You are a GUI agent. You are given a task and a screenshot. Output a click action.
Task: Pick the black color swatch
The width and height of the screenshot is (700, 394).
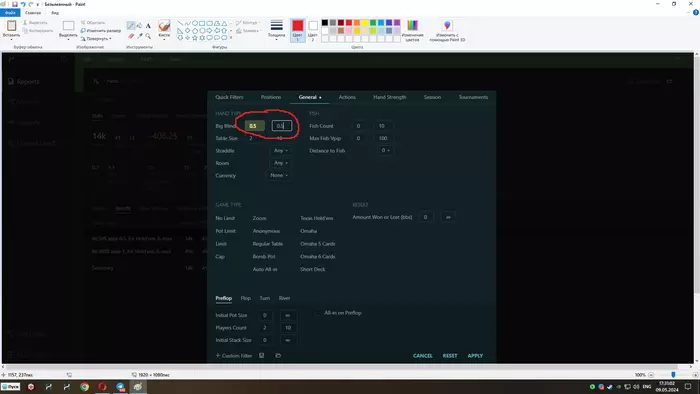click(325, 22)
